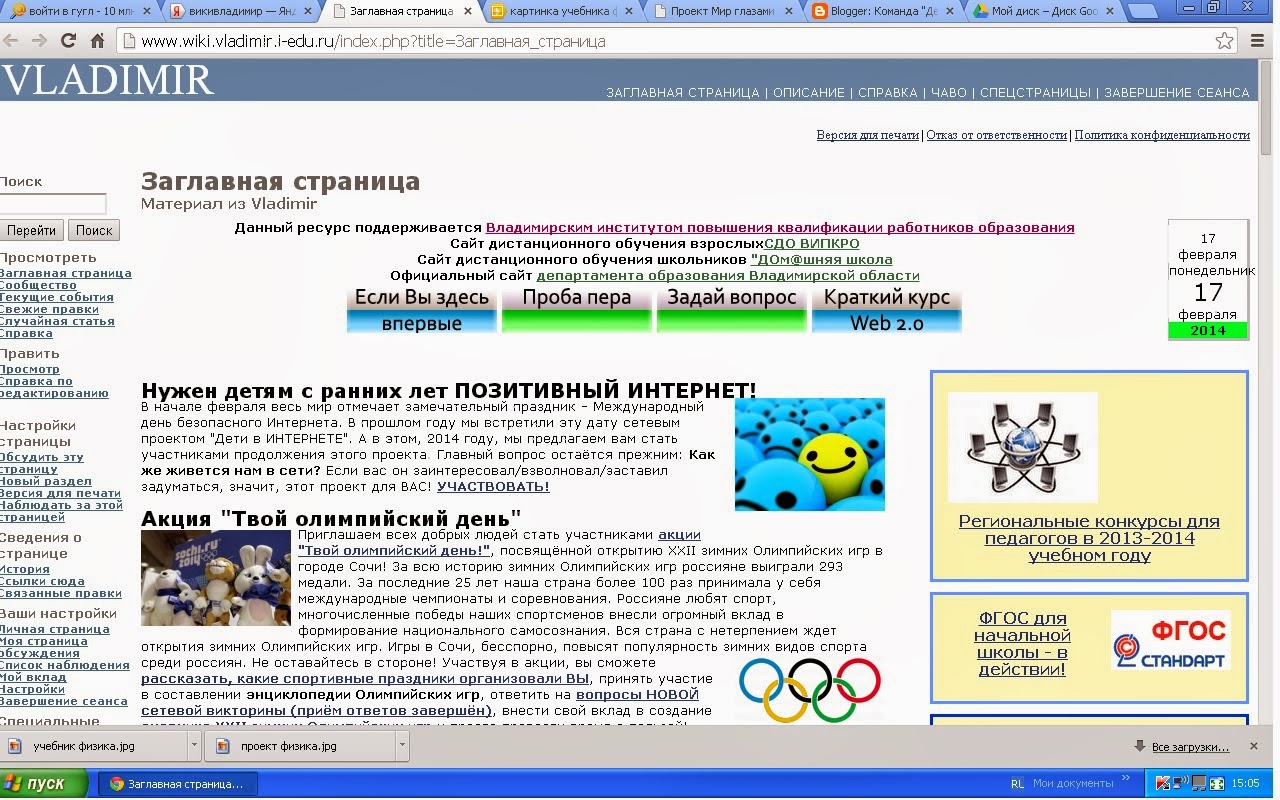
Task: Click the 'УЧАСТВОВАТЬ!' link
Action: pyautogui.click(x=493, y=486)
